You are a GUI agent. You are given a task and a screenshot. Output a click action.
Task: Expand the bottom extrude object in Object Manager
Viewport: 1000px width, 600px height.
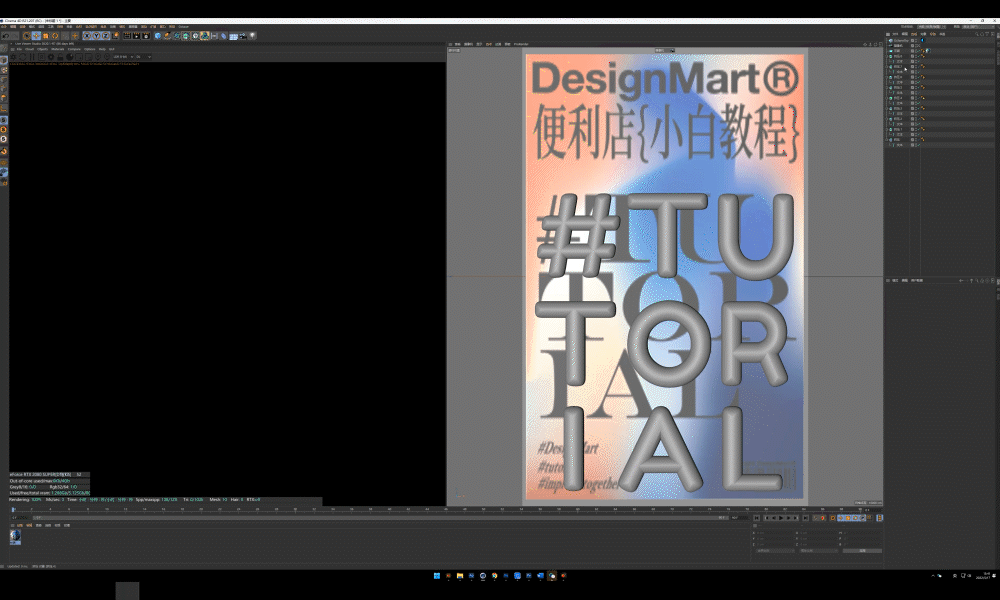click(886, 140)
